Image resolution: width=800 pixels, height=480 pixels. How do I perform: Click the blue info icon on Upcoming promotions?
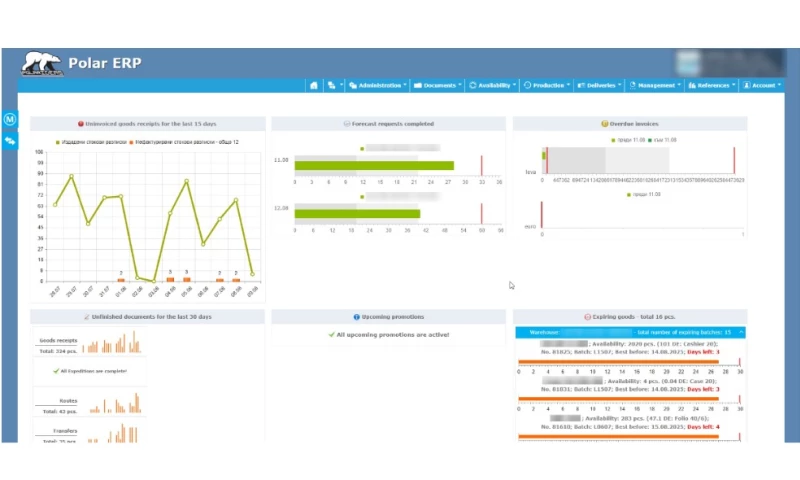tap(357, 316)
